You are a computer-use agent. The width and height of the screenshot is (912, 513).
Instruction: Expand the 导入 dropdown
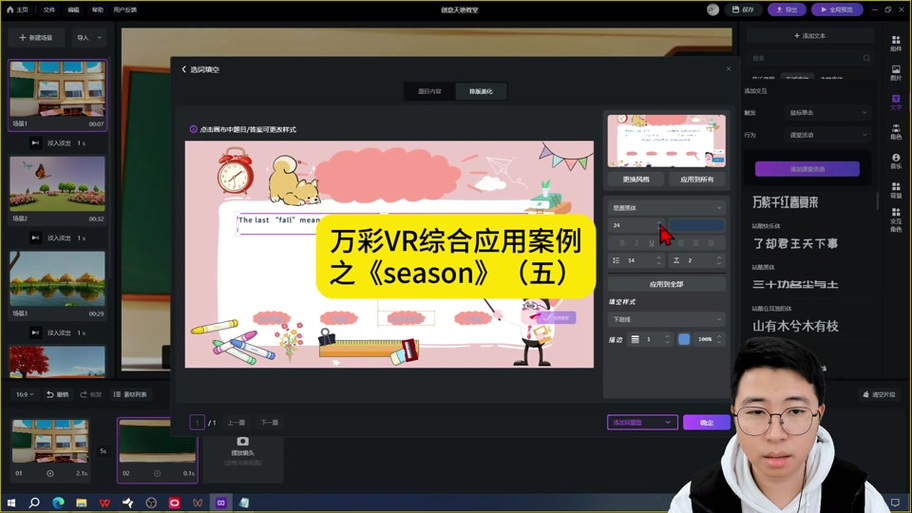tap(90, 38)
